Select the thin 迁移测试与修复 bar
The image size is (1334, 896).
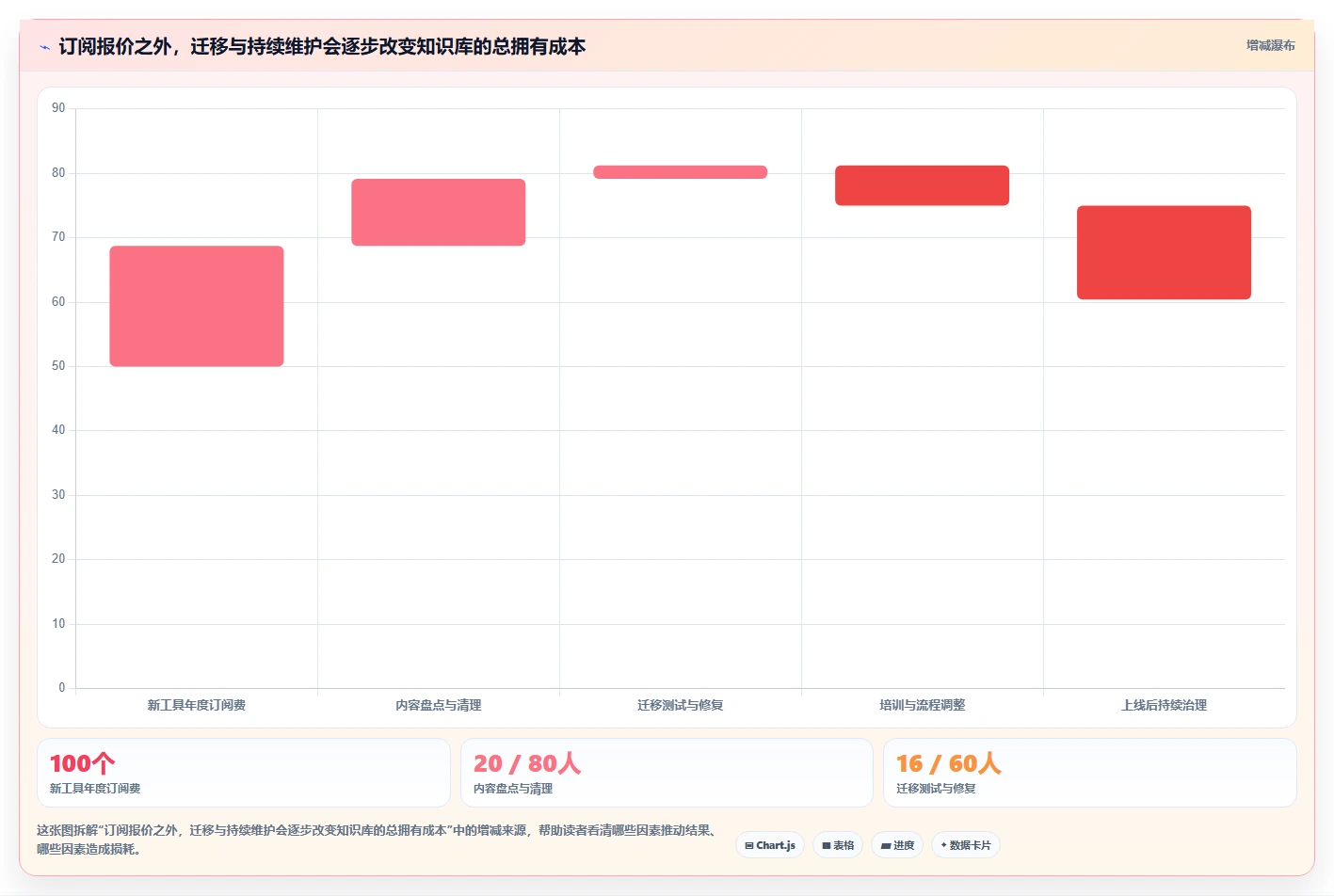coord(681,172)
